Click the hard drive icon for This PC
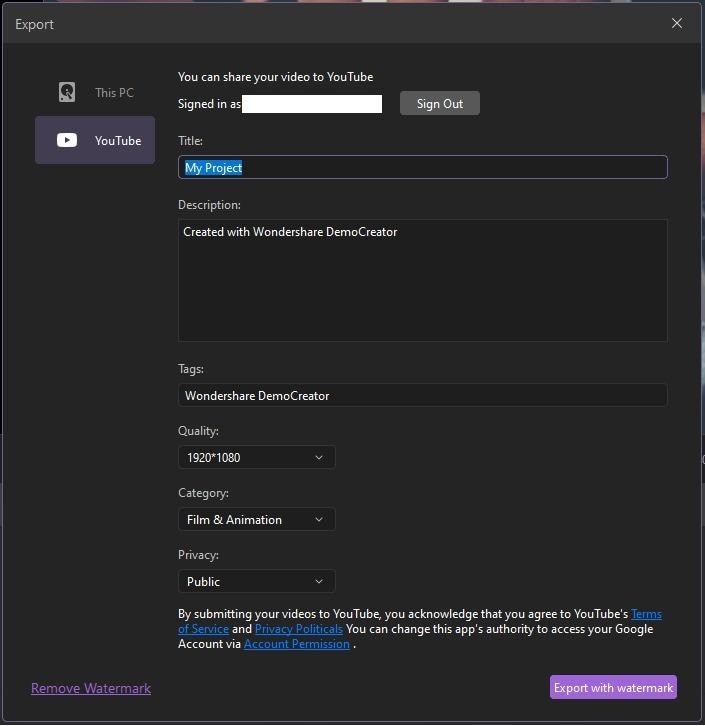 pos(67,92)
